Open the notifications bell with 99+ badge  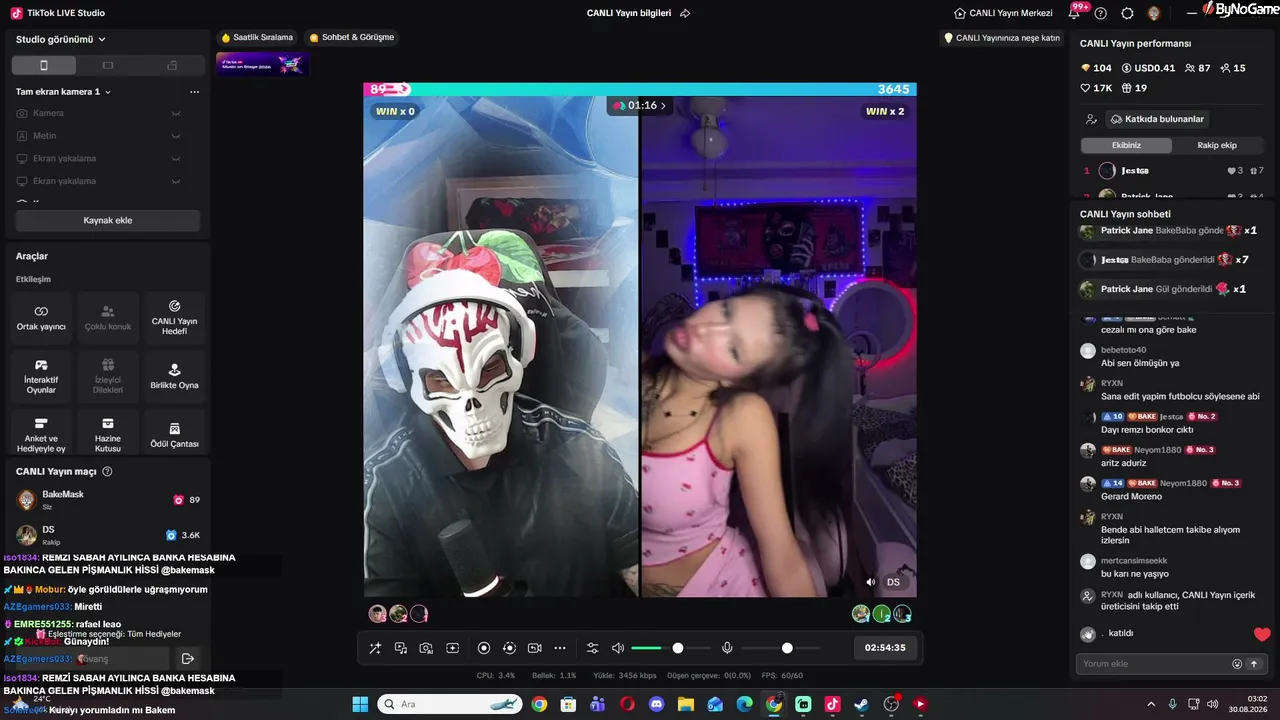[x=1076, y=12]
